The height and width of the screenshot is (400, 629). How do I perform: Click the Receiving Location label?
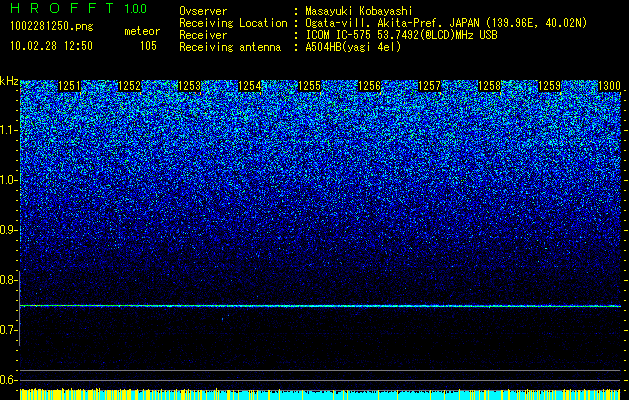click(x=233, y=23)
